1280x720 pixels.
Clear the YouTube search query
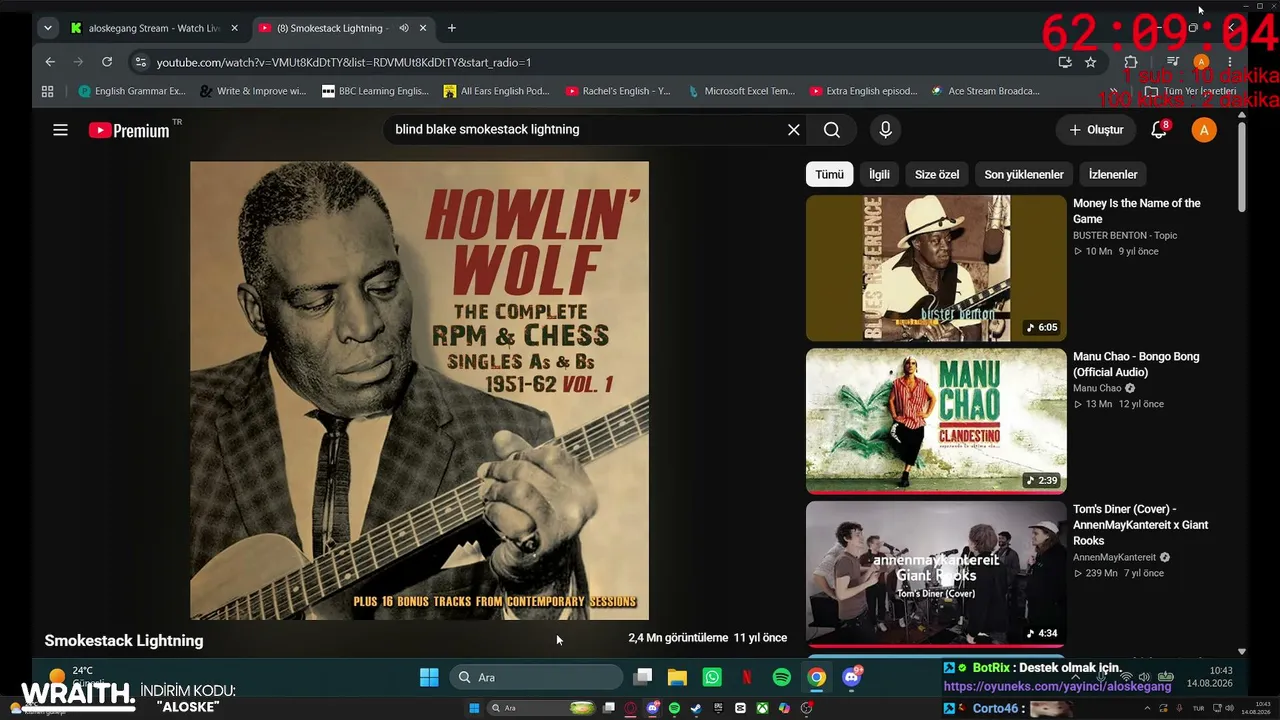(794, 130)
